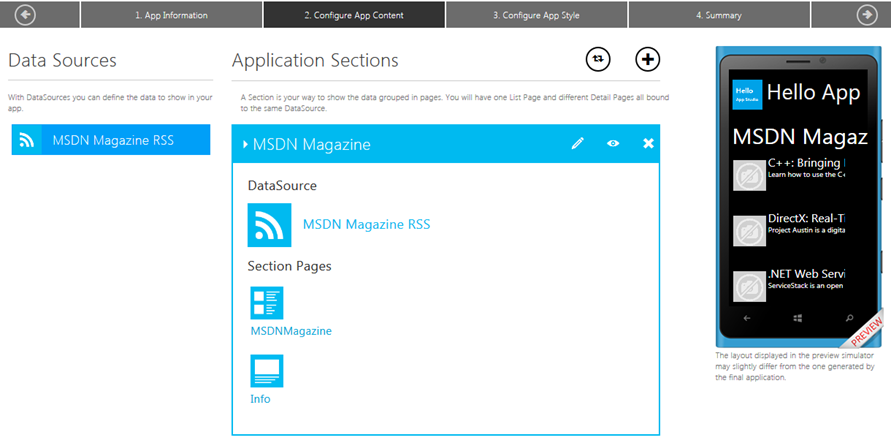
Task: Click the large RSS DataSource icon
Action: pyautogui.click(x=269, y=225)
